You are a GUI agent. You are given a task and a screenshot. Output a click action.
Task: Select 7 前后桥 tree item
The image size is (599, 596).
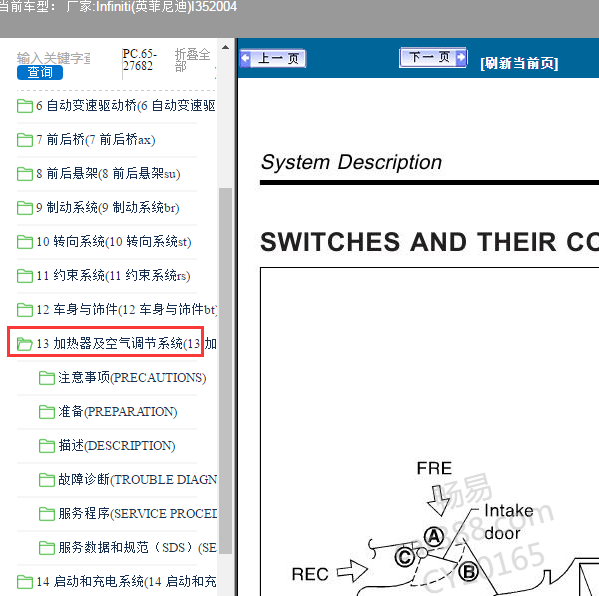[x=96, y=140]
